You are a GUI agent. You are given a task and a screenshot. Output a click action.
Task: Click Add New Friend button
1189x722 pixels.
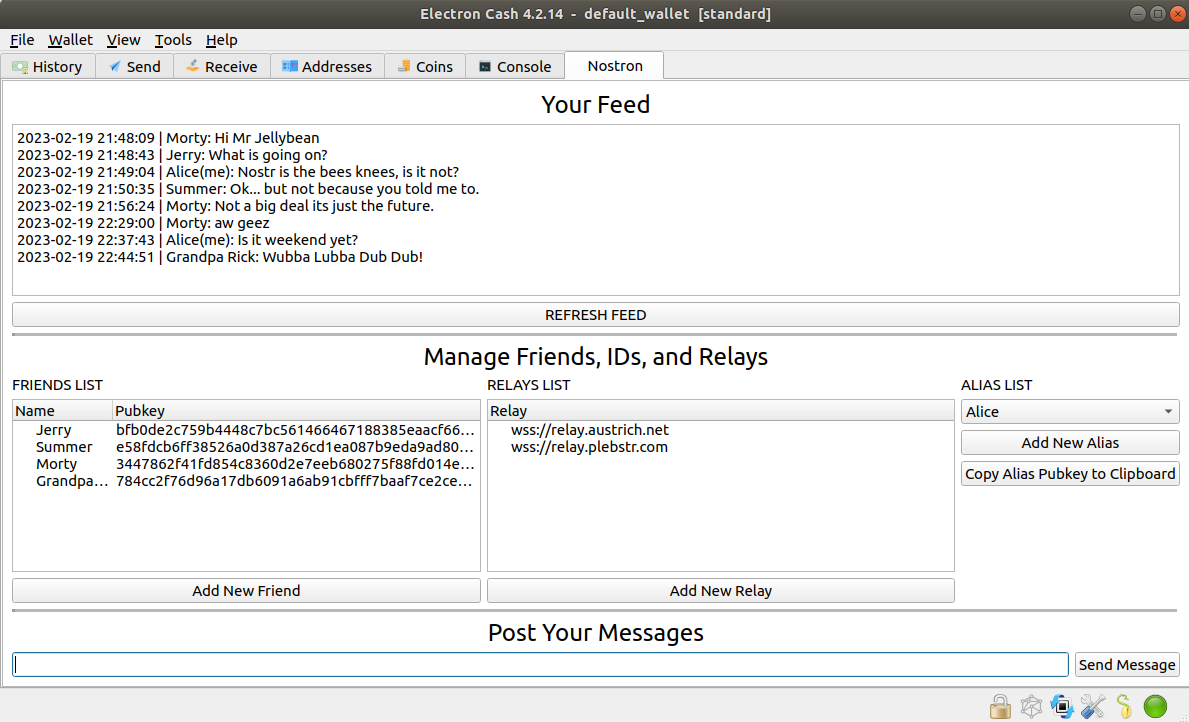(246, 591)
